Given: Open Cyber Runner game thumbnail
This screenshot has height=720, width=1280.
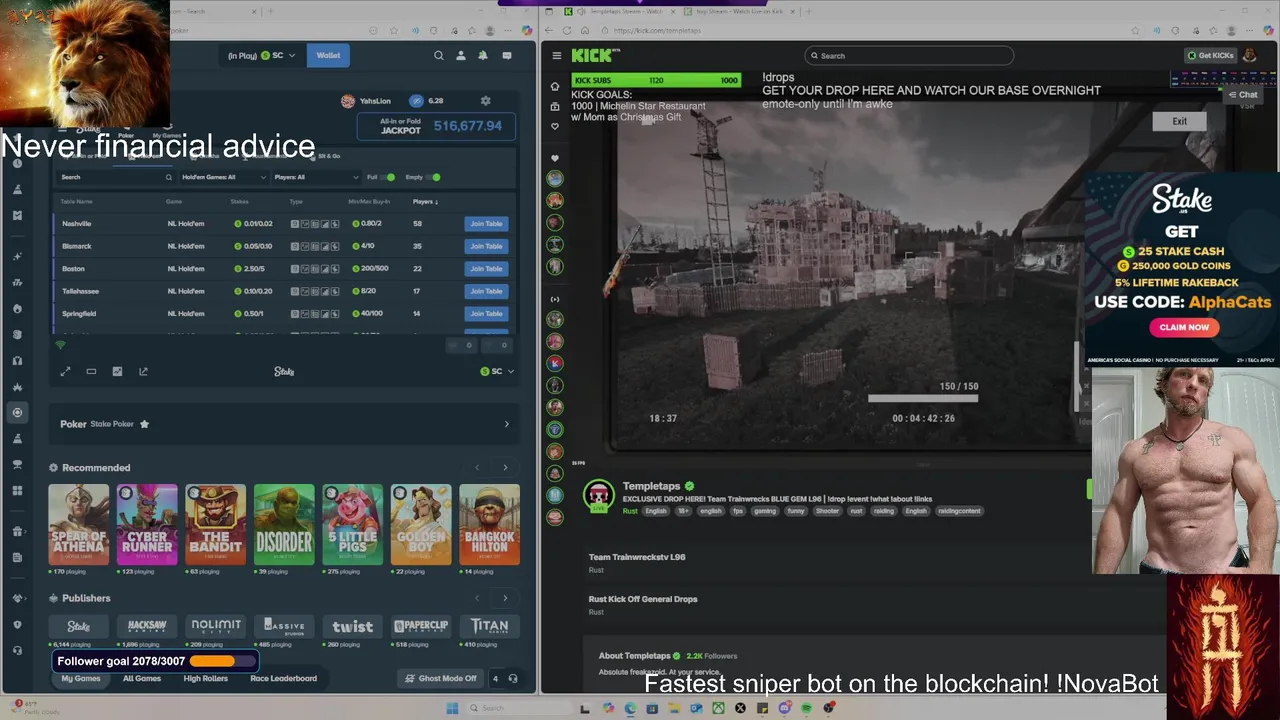Looking at the screenshot, I should click(147, 525).
